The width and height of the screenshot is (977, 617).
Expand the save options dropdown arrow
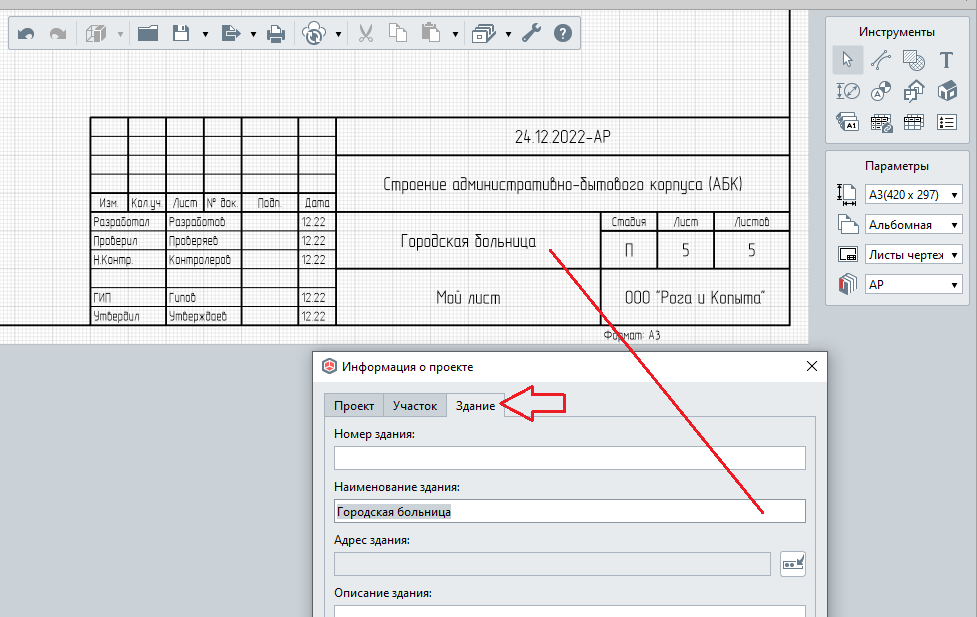[205, 34]
